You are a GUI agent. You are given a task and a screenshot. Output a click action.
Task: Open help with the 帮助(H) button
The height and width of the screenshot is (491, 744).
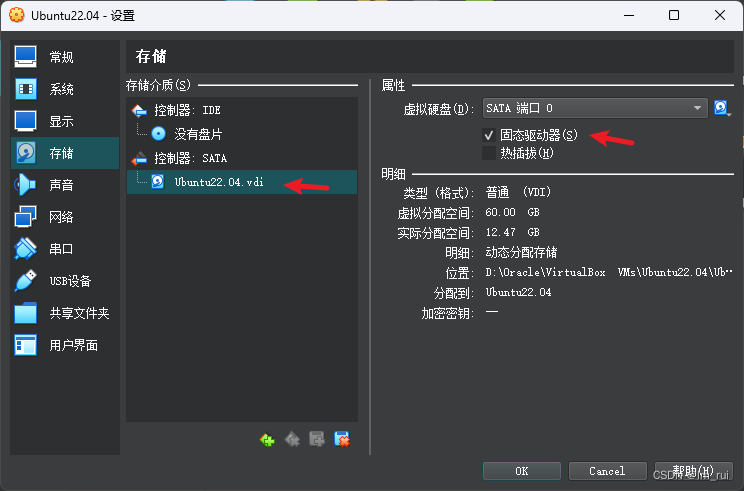coord(693,471)
